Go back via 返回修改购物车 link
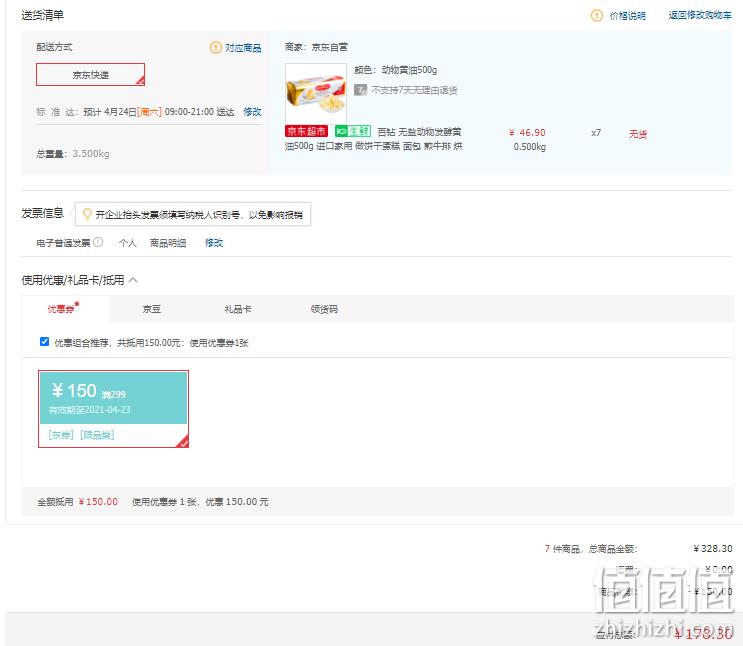 click(700, 15)
